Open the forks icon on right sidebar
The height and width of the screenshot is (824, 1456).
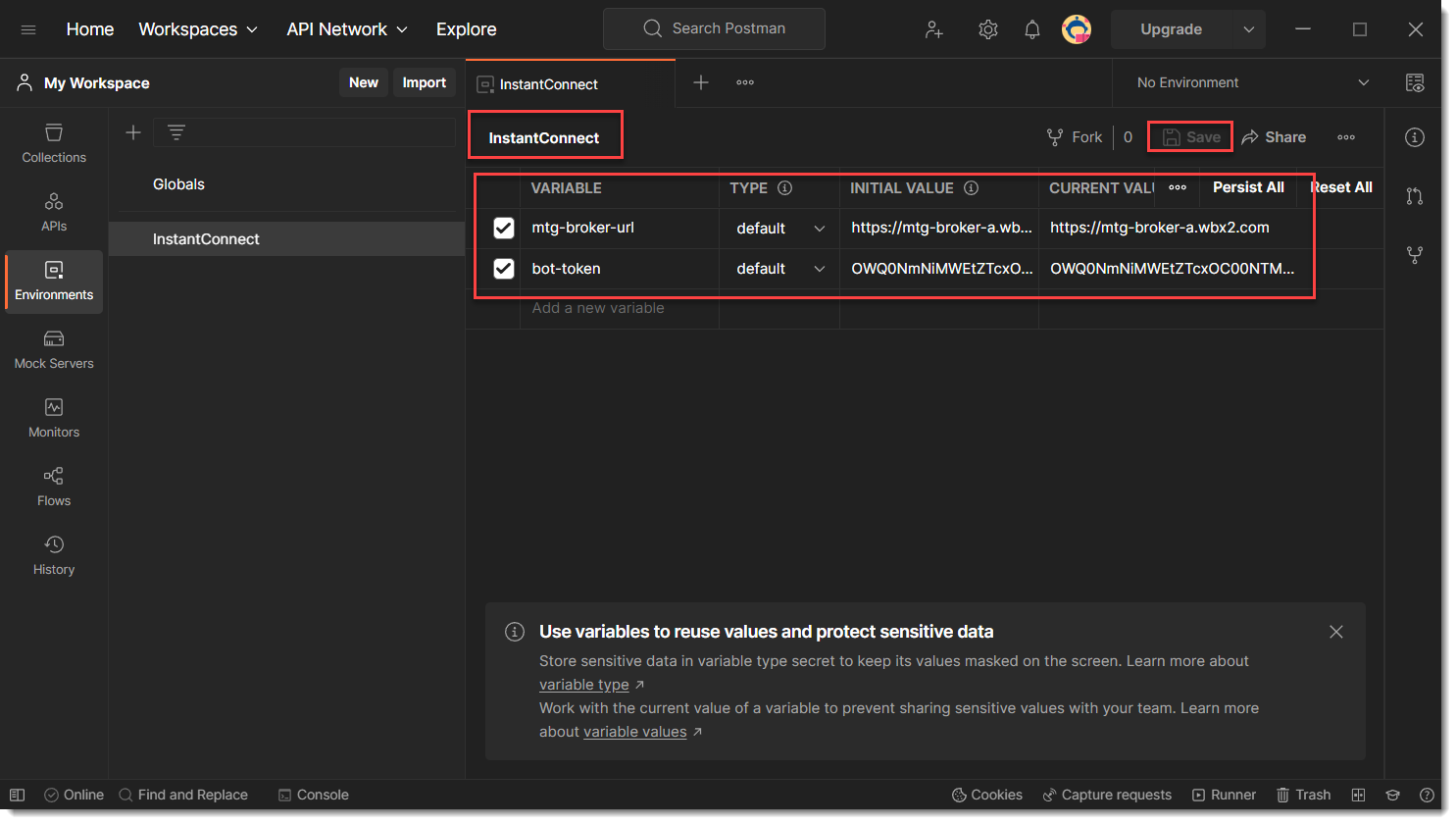click(x=1415, y=255)
